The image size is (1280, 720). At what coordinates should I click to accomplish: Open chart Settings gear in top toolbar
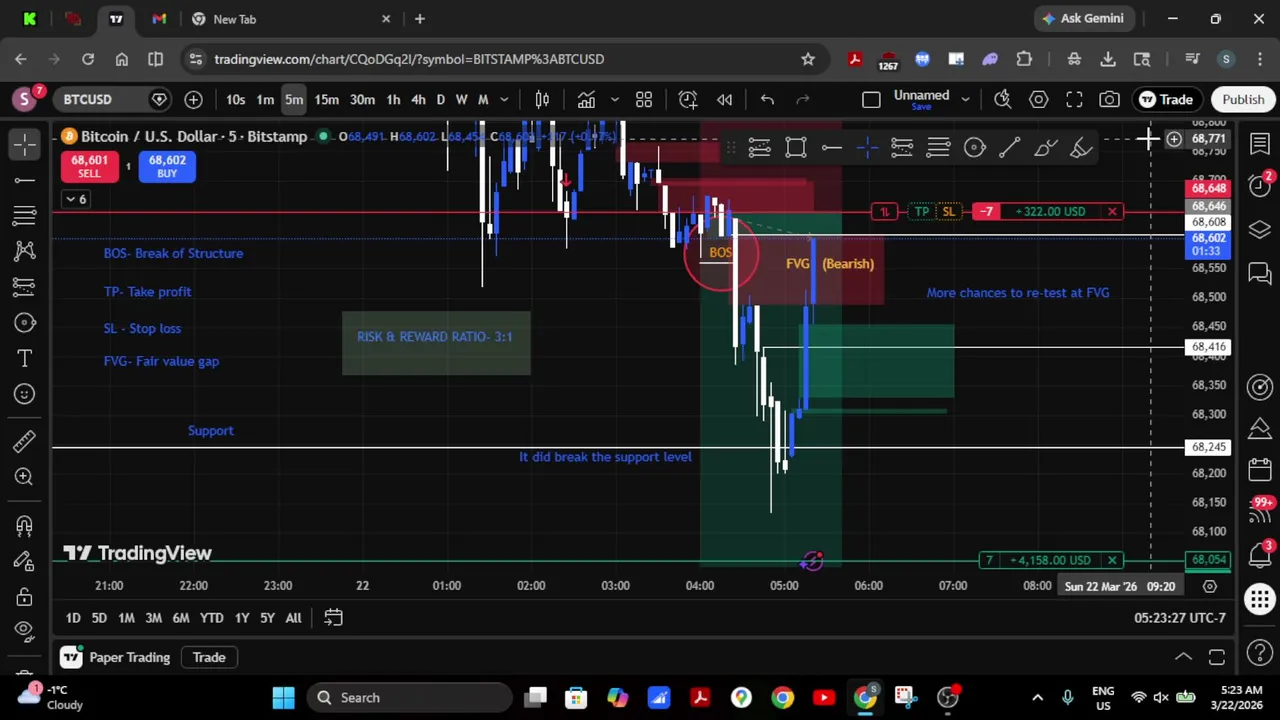click(x=1038, y=99)
